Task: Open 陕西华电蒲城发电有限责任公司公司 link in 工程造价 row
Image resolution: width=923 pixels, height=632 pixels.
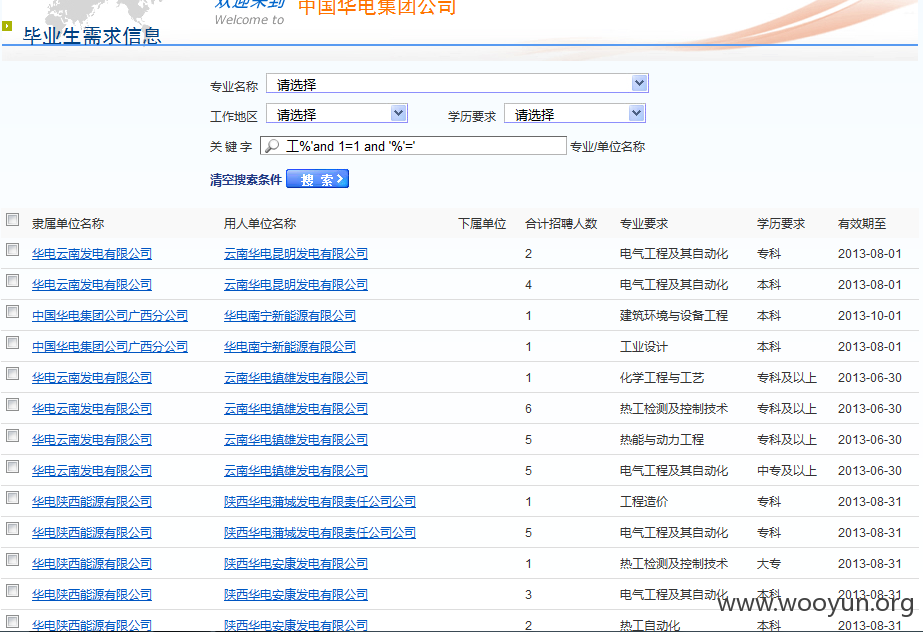Action: pos(320,502)
